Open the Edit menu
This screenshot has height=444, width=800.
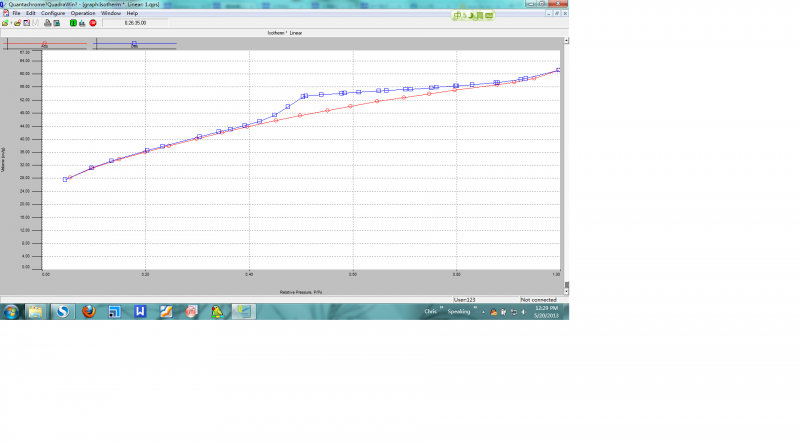coord(31,13)
